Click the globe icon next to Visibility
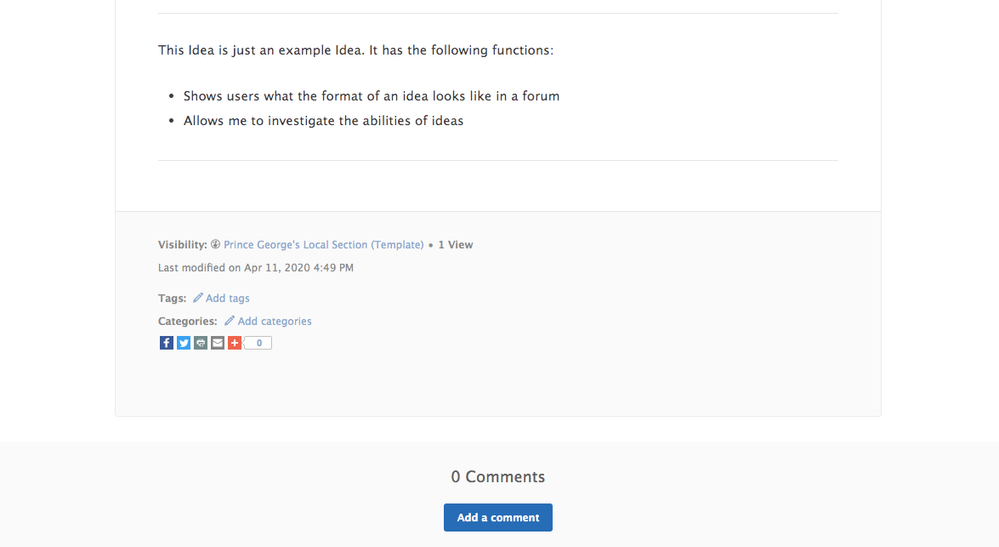The image size is (999, 547). [x=216, y=244]
